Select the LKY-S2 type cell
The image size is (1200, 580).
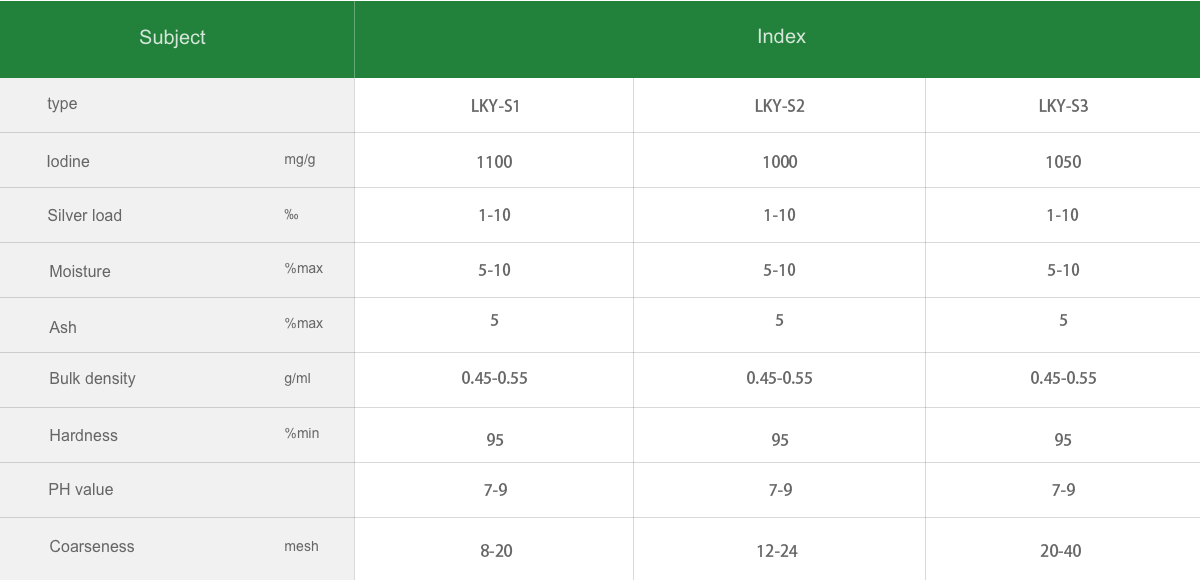click(779, 106)
